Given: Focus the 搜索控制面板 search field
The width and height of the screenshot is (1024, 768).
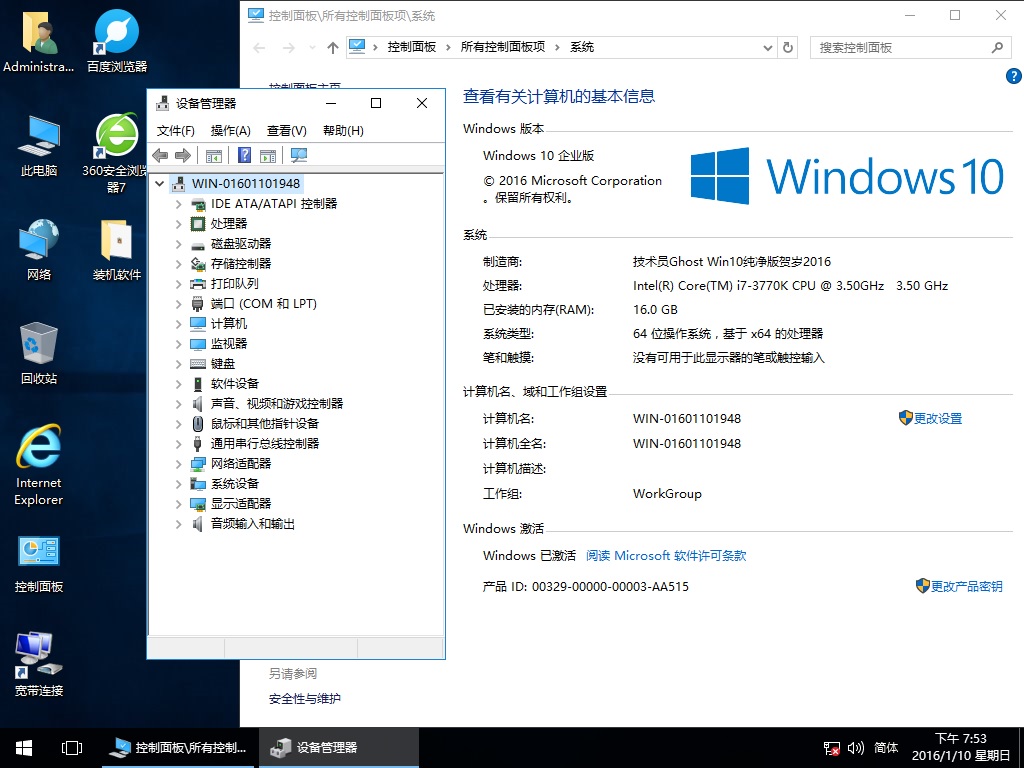Looking at the screenshot, I should (x=909, y=48).
